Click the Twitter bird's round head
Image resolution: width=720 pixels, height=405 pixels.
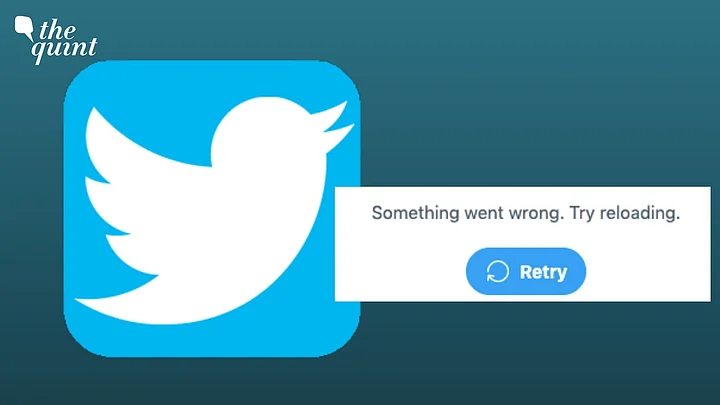pos(266,133)
